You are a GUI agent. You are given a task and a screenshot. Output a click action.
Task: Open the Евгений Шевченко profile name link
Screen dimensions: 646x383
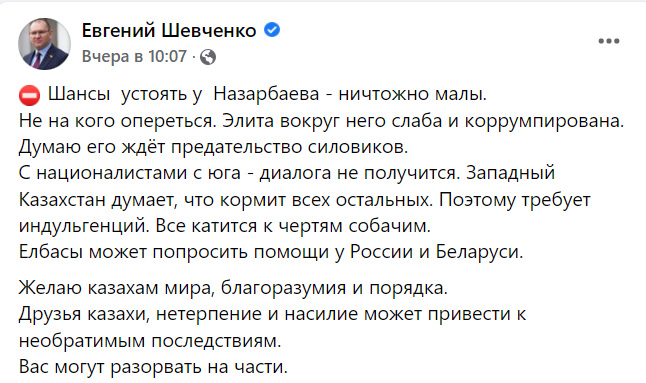point(169,30)
